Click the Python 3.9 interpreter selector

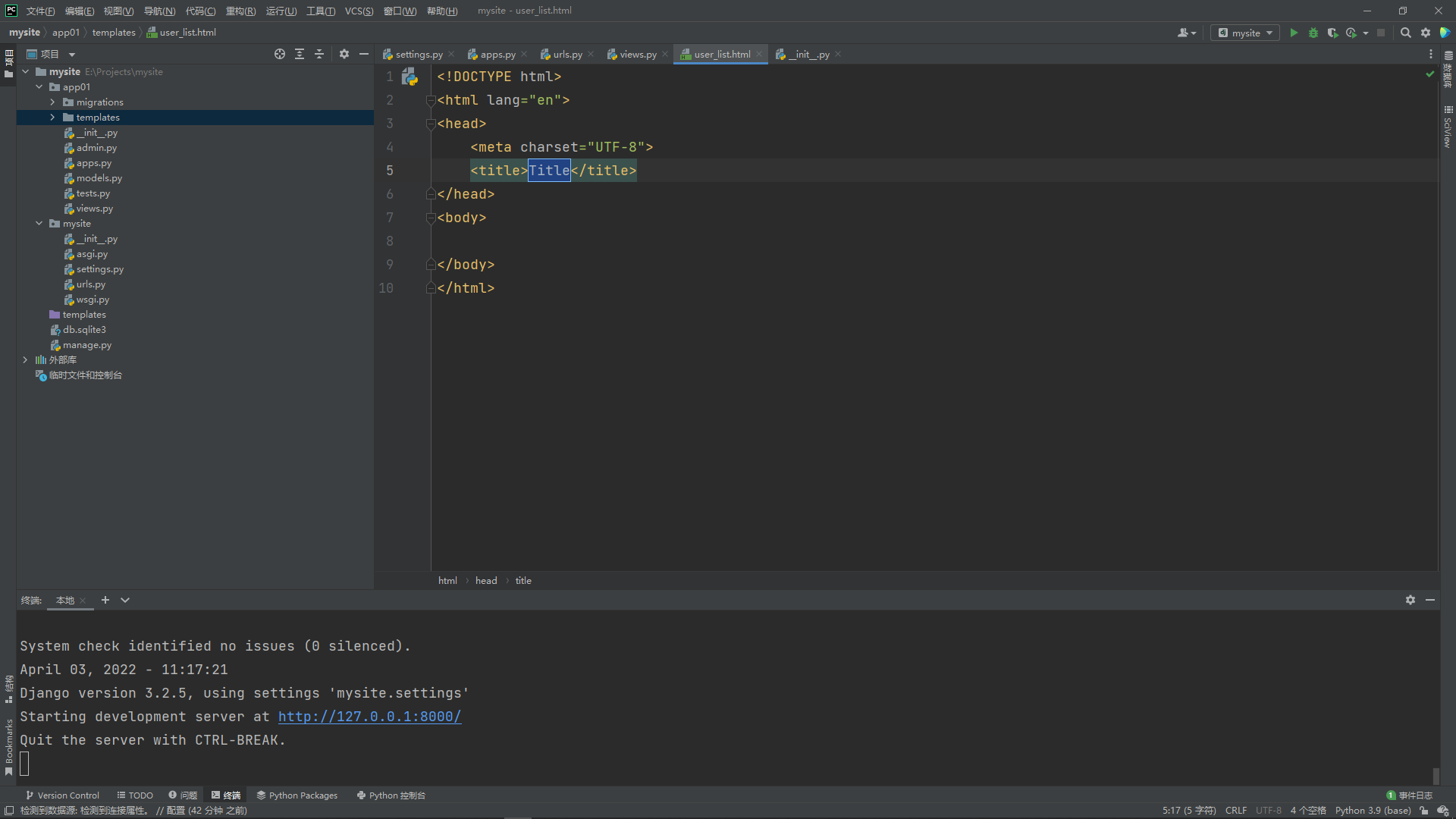pos(1373,811)
